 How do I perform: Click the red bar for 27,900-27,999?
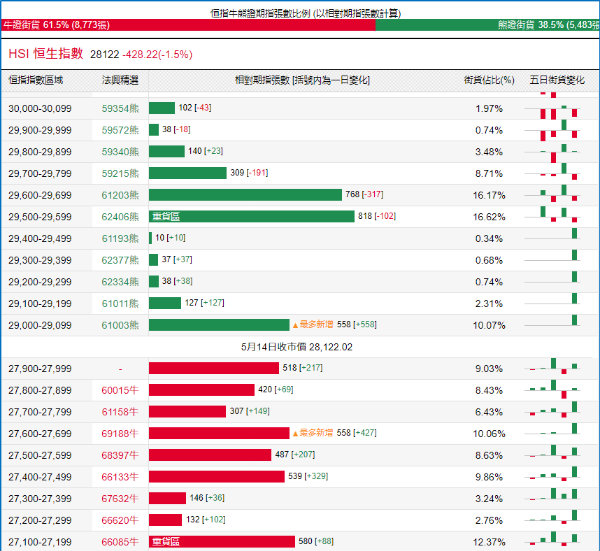coord(214,368)
